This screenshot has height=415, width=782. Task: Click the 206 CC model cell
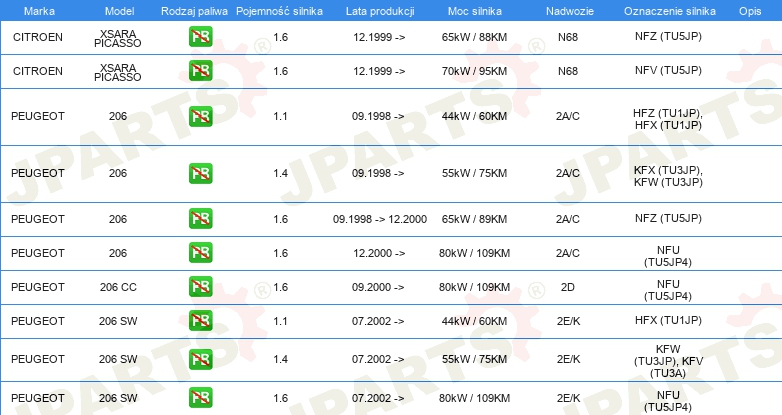point(118,287)
